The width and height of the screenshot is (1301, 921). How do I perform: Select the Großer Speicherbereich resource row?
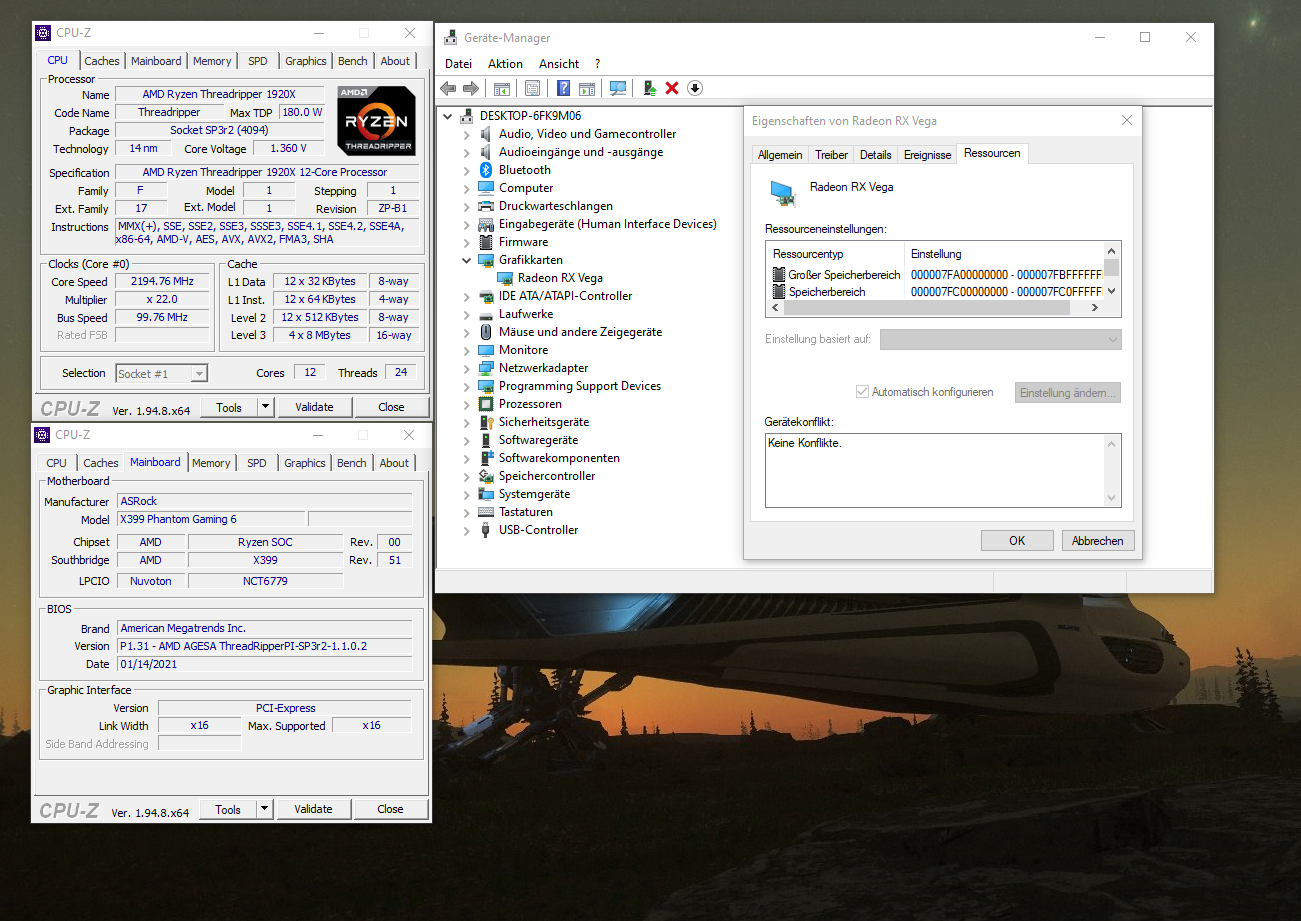pos(937,274)
